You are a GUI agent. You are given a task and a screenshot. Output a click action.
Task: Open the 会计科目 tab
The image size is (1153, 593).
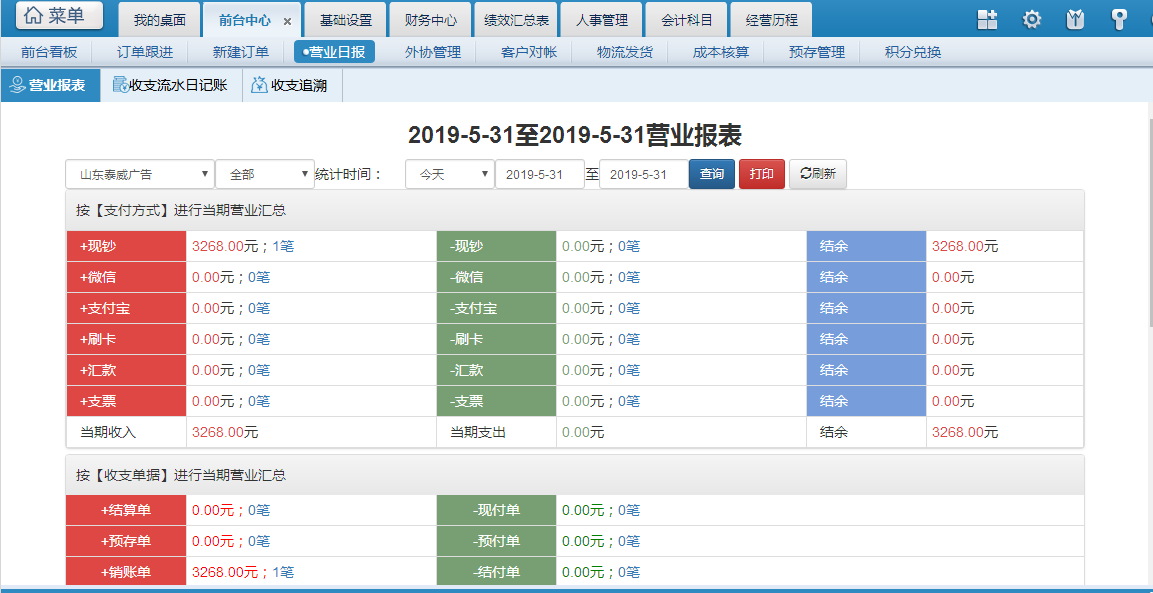click(686, 21)
